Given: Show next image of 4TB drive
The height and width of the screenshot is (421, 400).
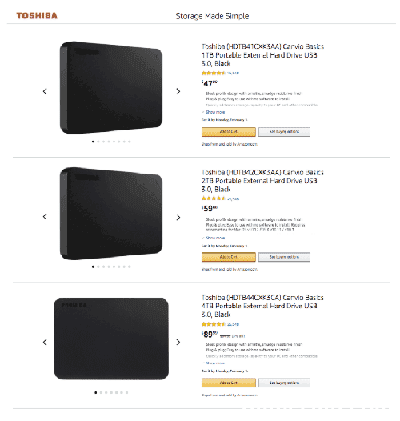Looking at the screenshot, I should [x=178, y=342].
